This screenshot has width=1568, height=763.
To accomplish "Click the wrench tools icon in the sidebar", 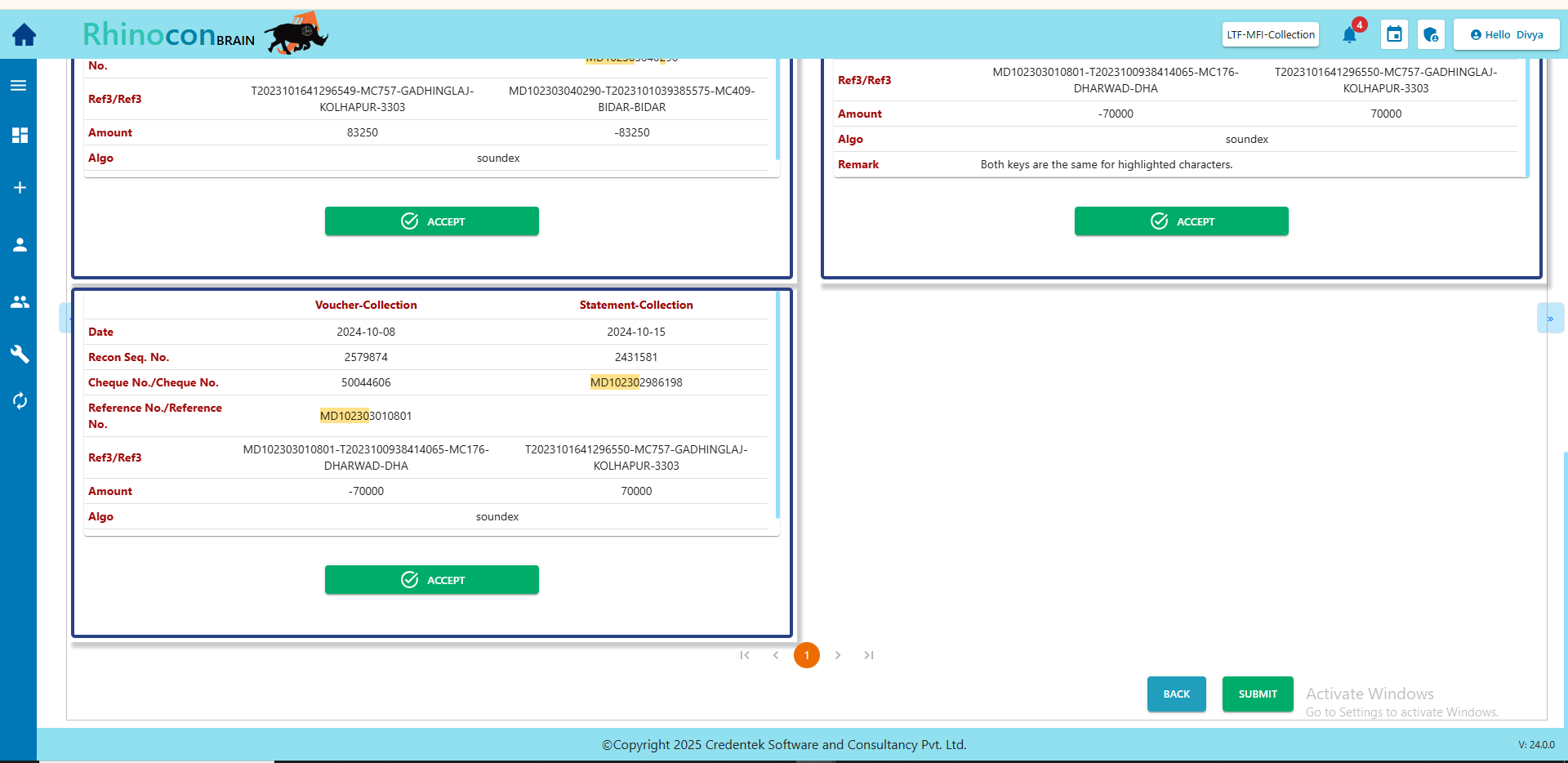I will pyautogui.click(x=20, y=354).
